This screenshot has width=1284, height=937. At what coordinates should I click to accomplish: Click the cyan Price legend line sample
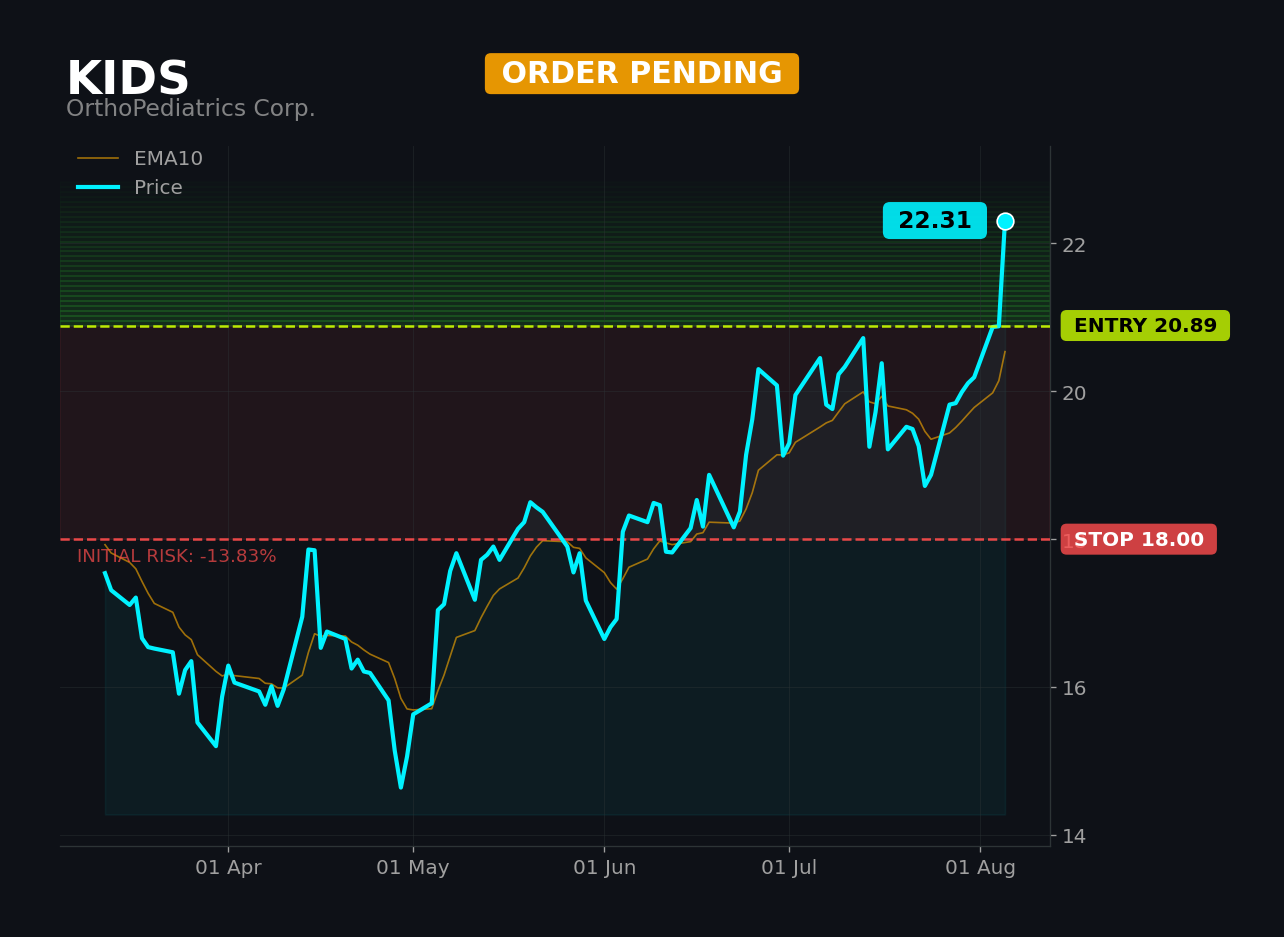click(x=98, y=188)
